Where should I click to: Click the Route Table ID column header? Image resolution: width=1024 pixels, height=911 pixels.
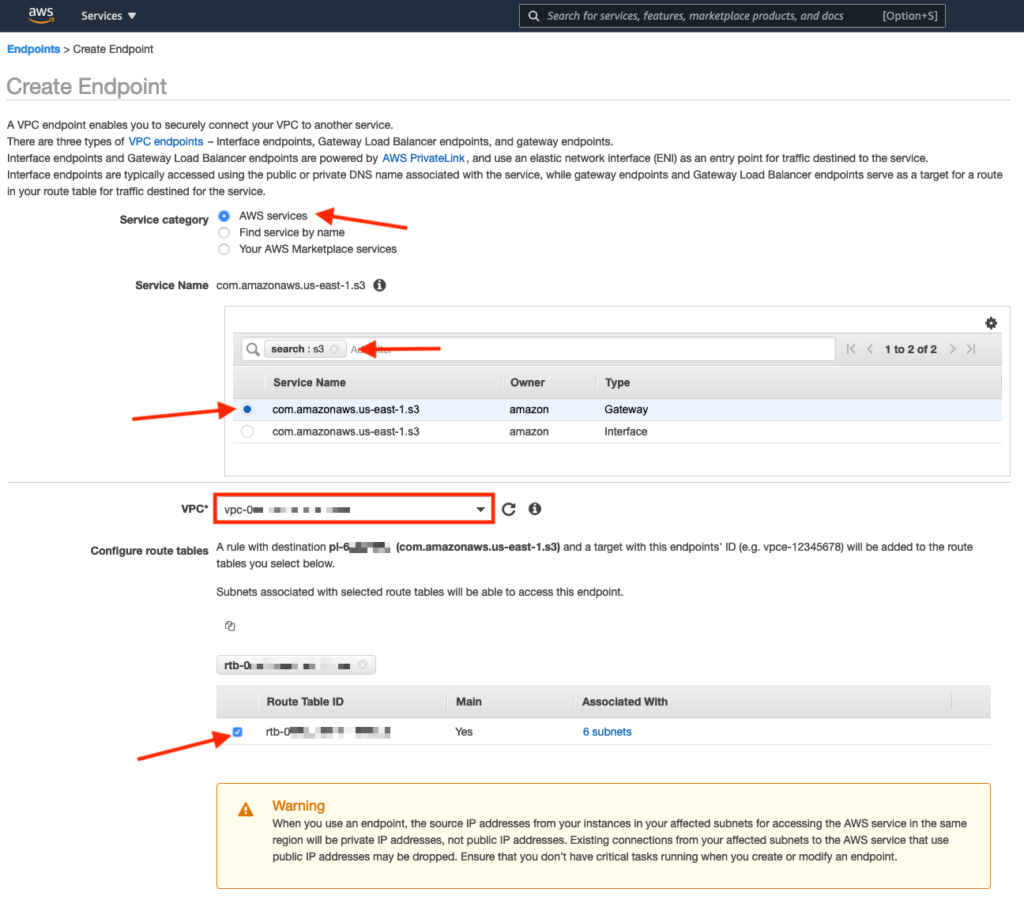tap(305, 702)
